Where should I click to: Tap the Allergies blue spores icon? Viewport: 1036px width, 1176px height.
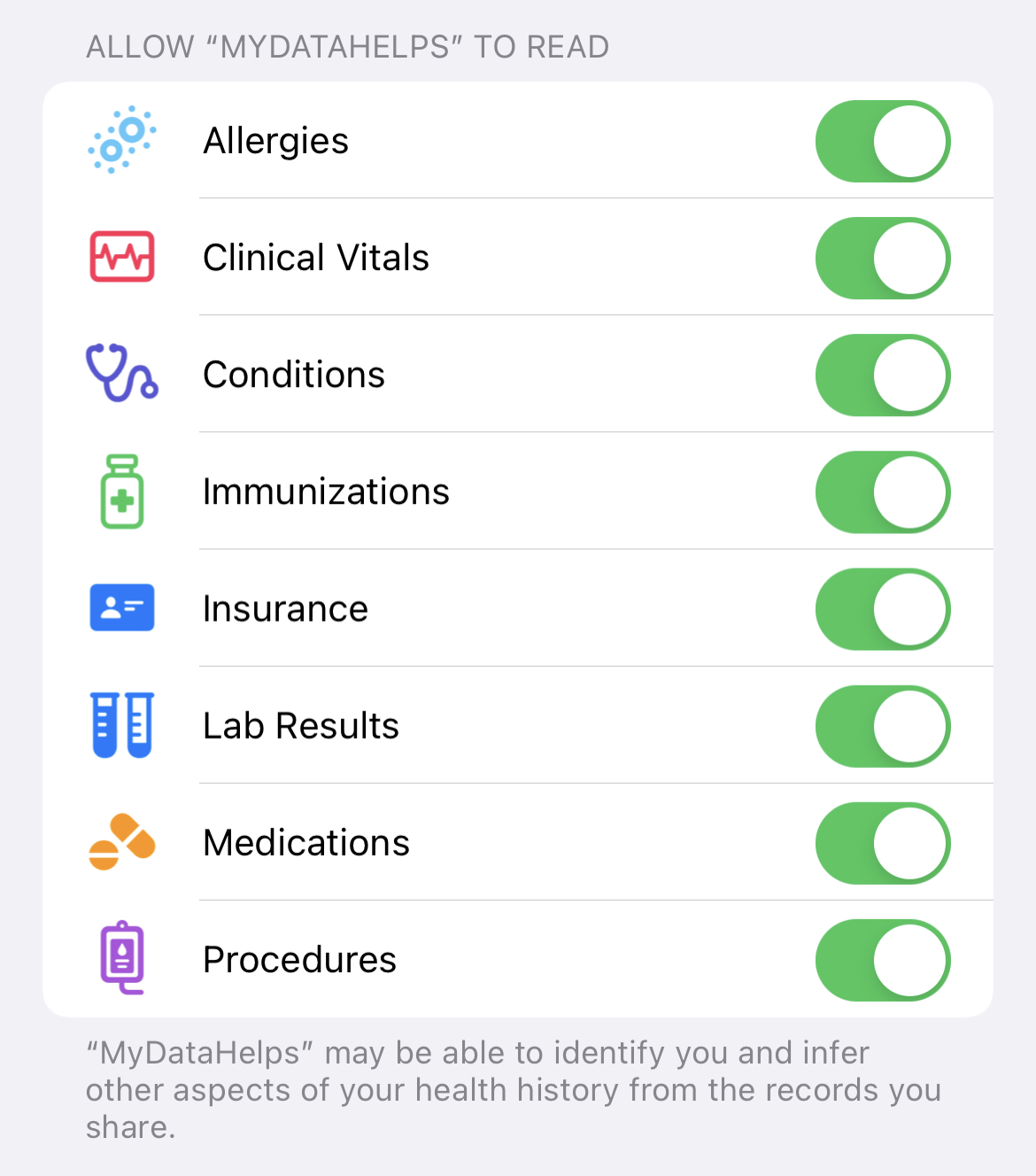point(122,140)
